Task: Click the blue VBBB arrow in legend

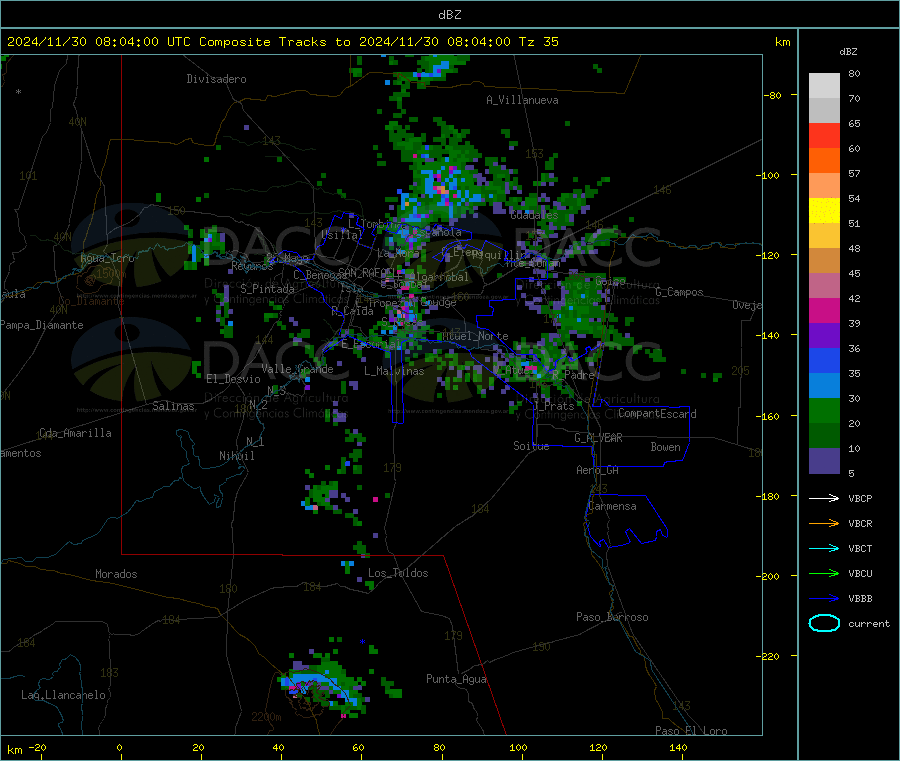Action: (x=824, y=599)
